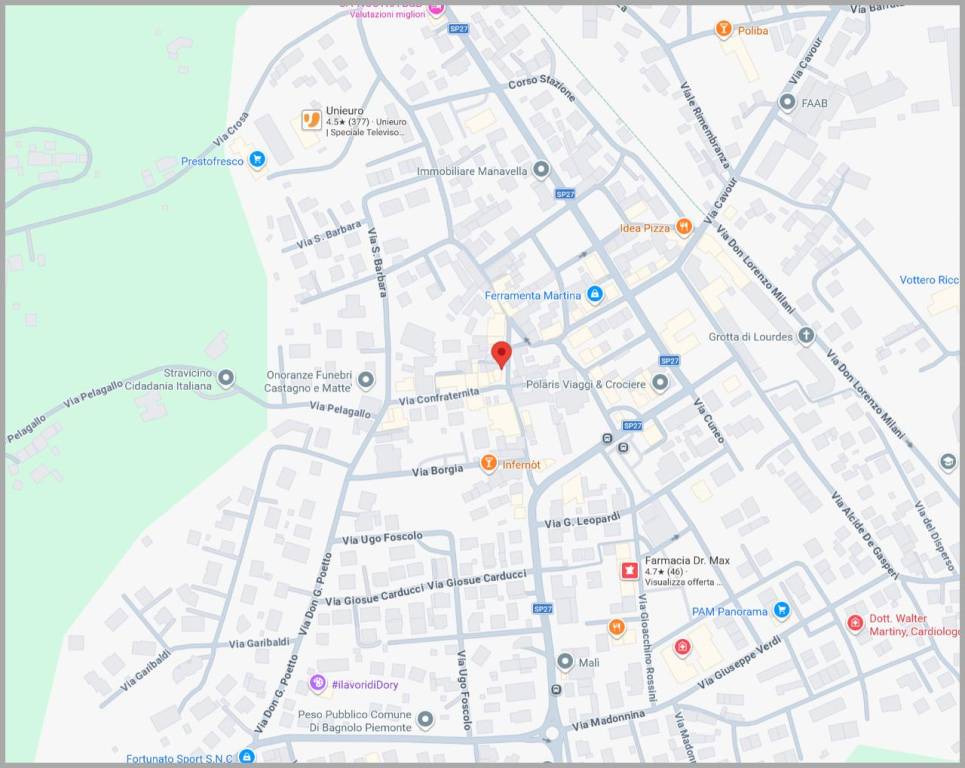This screenshot has width=965, height=768.
Task: Select the Via Gioacchino Rossini label
Action: (647, 648)
